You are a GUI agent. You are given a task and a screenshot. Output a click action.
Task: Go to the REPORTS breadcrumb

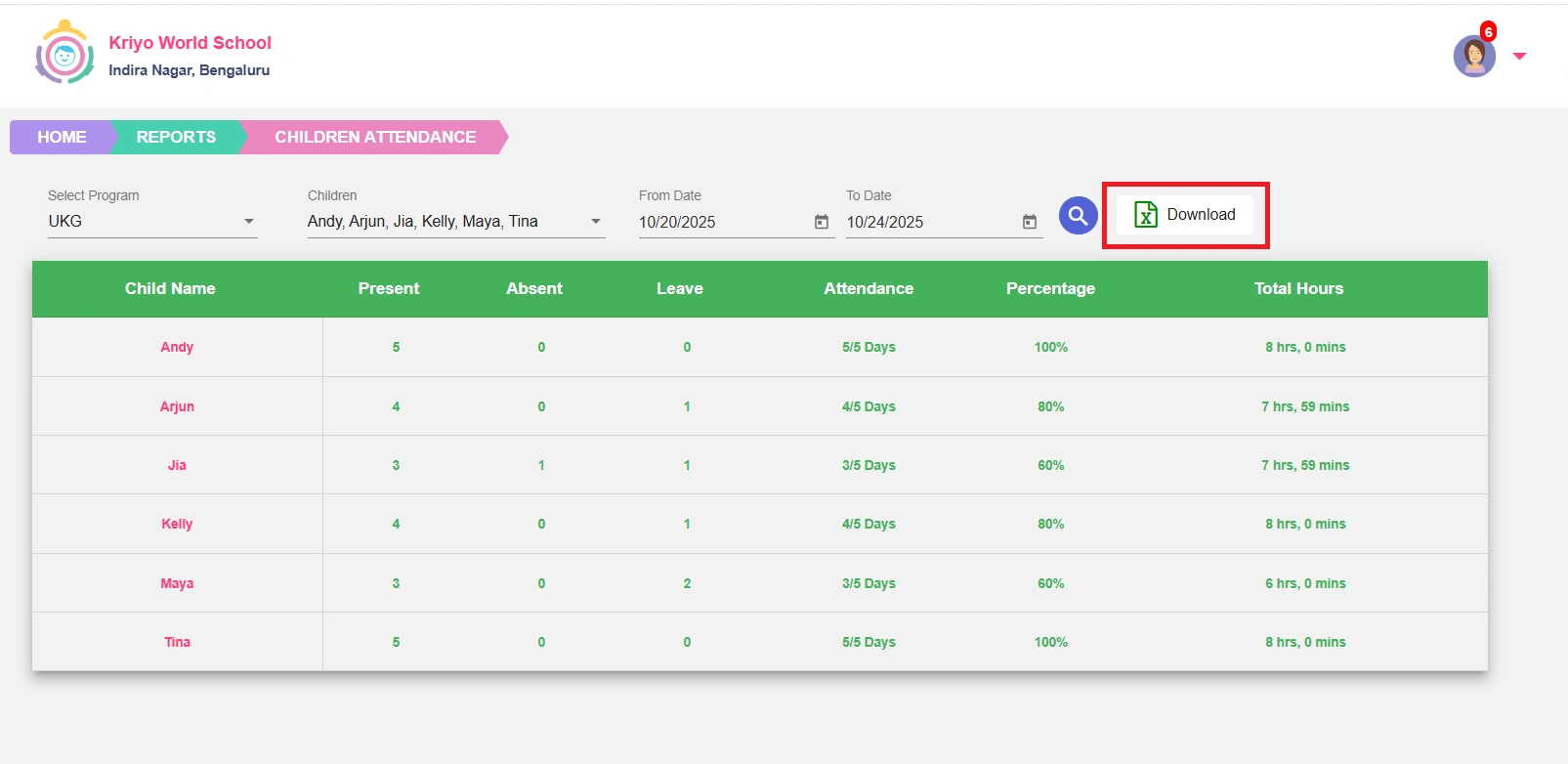click(176, 137)
